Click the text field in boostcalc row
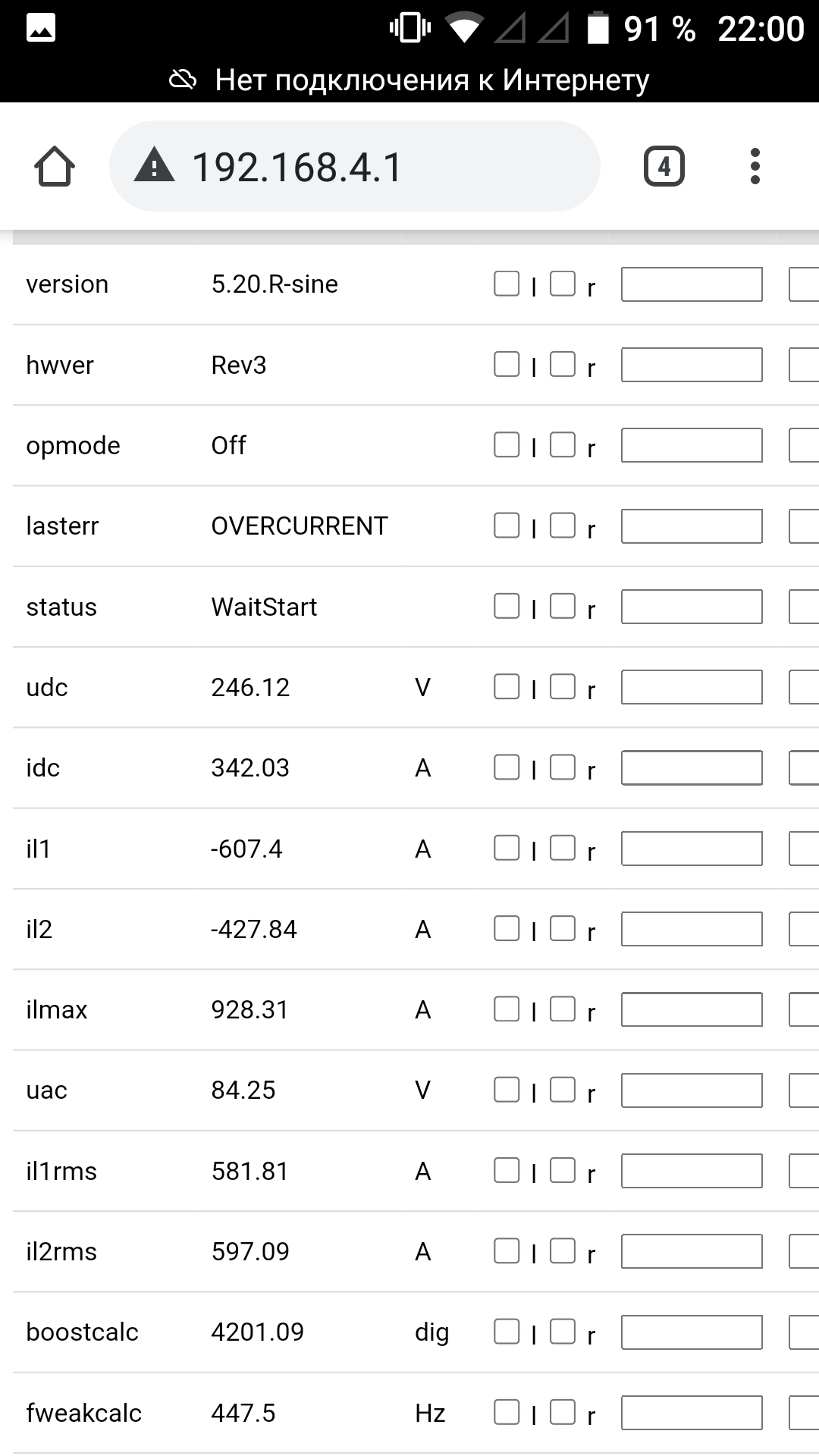This screenshot has height=1456, width=819. click(692, 1332)
